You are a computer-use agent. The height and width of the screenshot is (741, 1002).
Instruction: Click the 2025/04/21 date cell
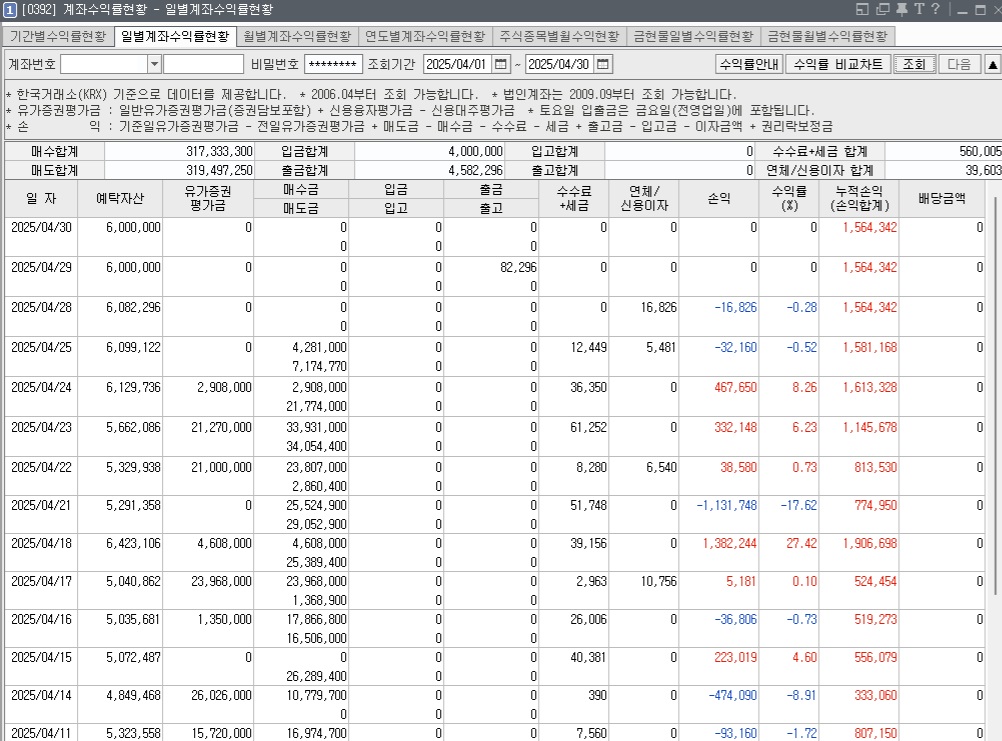(42, 506)
